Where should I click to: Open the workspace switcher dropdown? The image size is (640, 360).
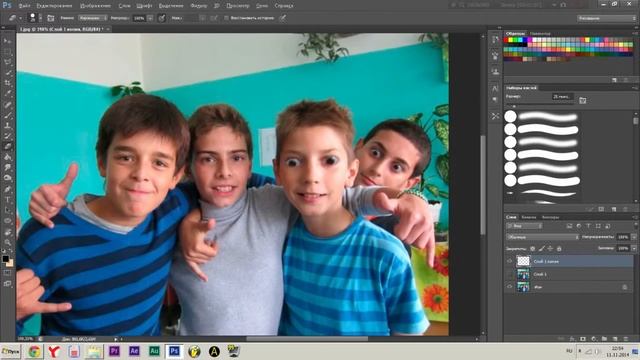607,18
